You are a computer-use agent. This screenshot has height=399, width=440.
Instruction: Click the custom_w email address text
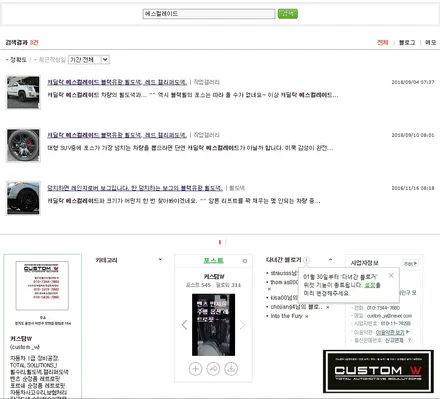389,316
